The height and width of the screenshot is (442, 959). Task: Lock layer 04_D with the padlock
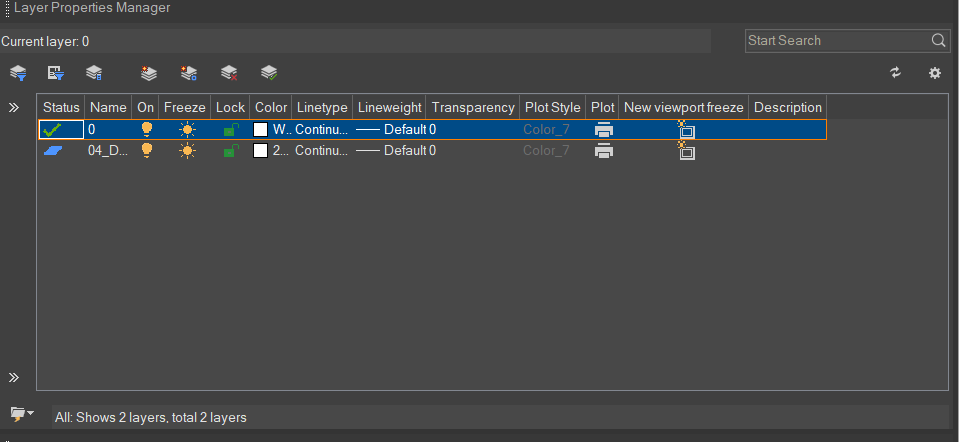click(231, 150)
